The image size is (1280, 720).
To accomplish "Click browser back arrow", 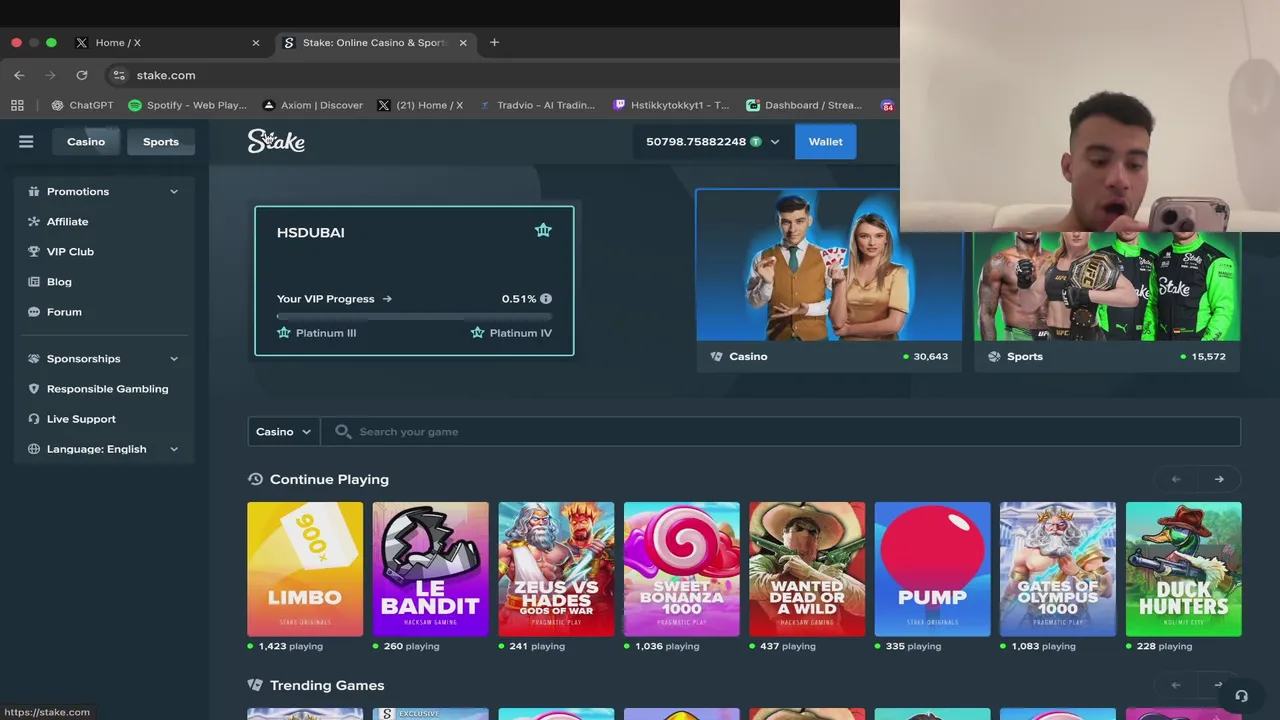I will [19, 75].
